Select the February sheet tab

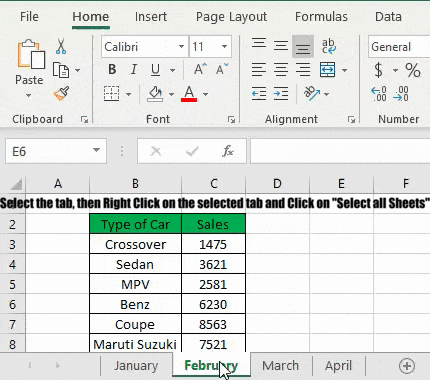211,366
